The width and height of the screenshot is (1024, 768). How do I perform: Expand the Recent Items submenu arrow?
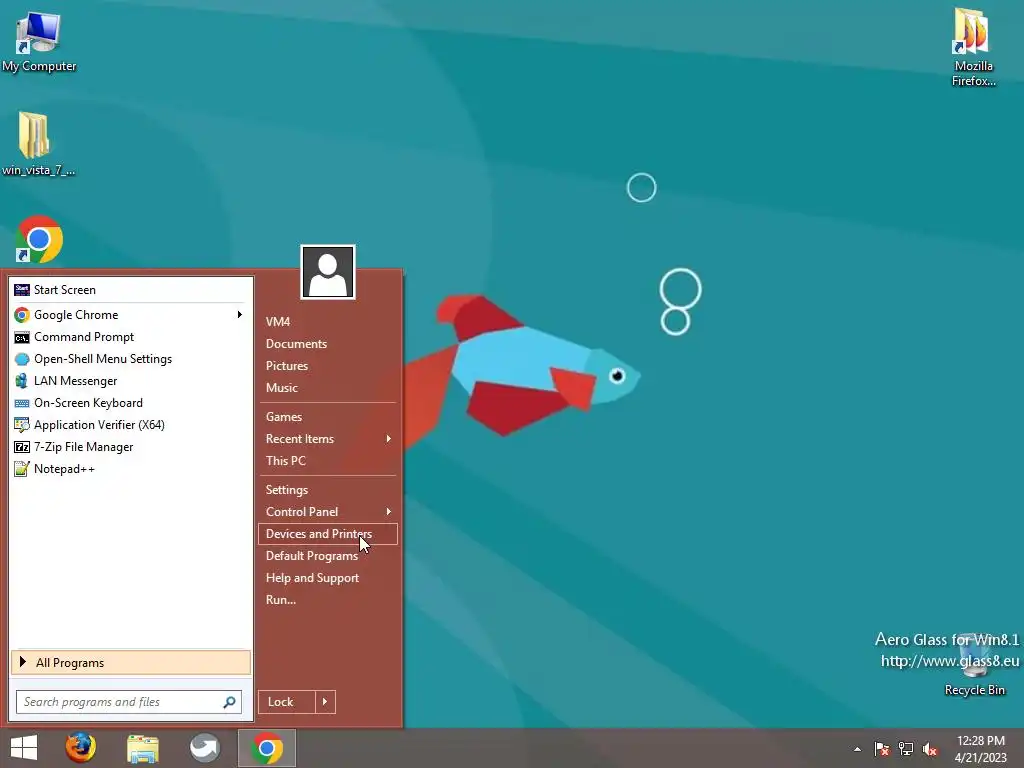tap(389, 439)
